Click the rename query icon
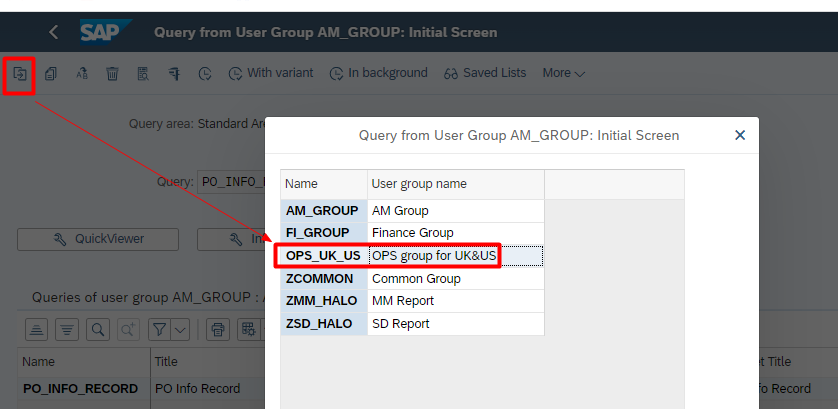Viewport: 838px width, 409px height. click(x=82, y=73)
